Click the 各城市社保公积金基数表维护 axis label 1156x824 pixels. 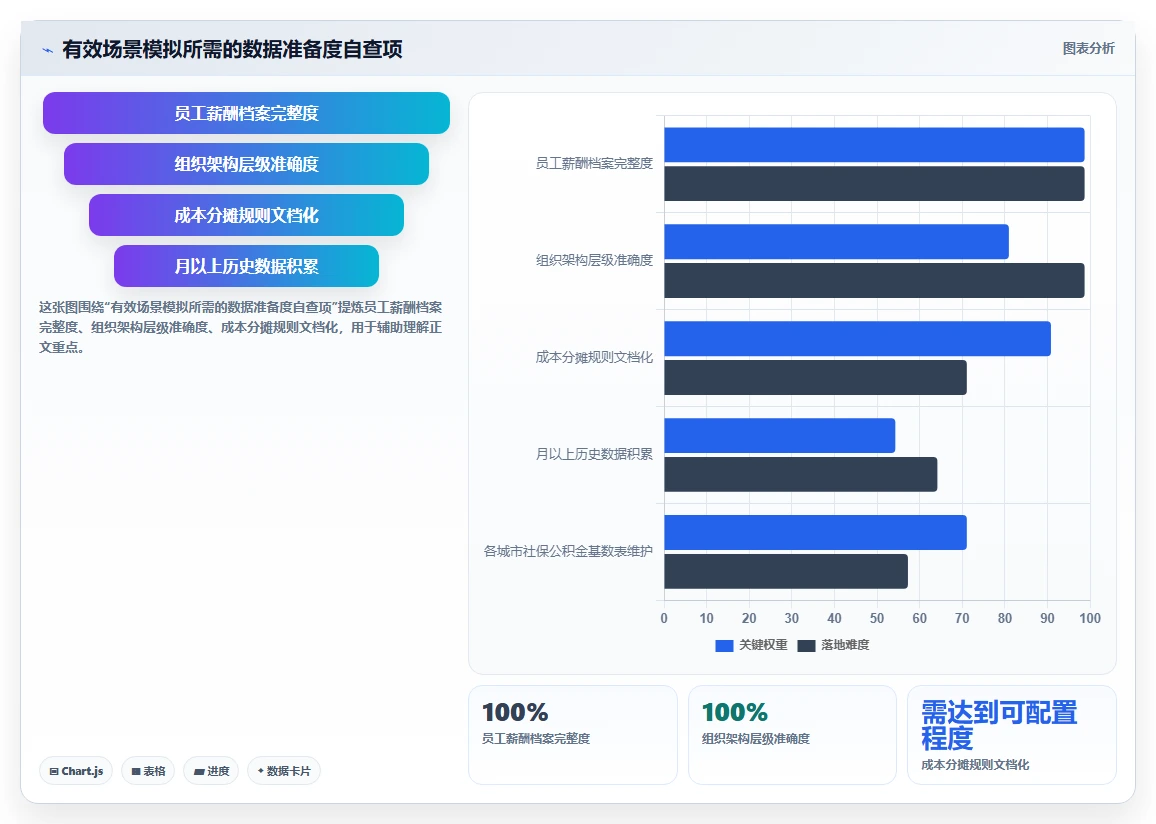568,551
